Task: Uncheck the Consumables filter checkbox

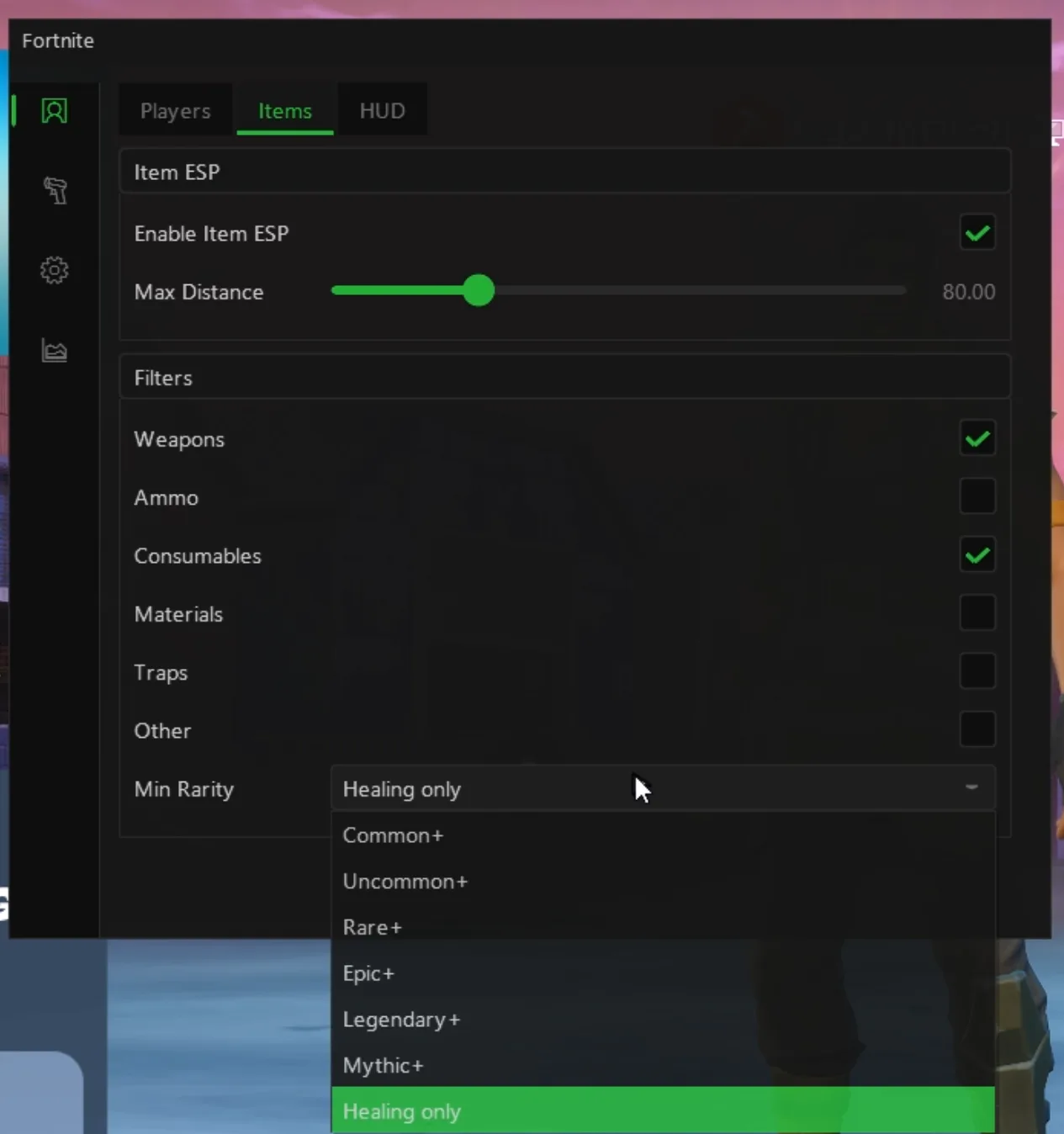Action: tap(977, 555)
